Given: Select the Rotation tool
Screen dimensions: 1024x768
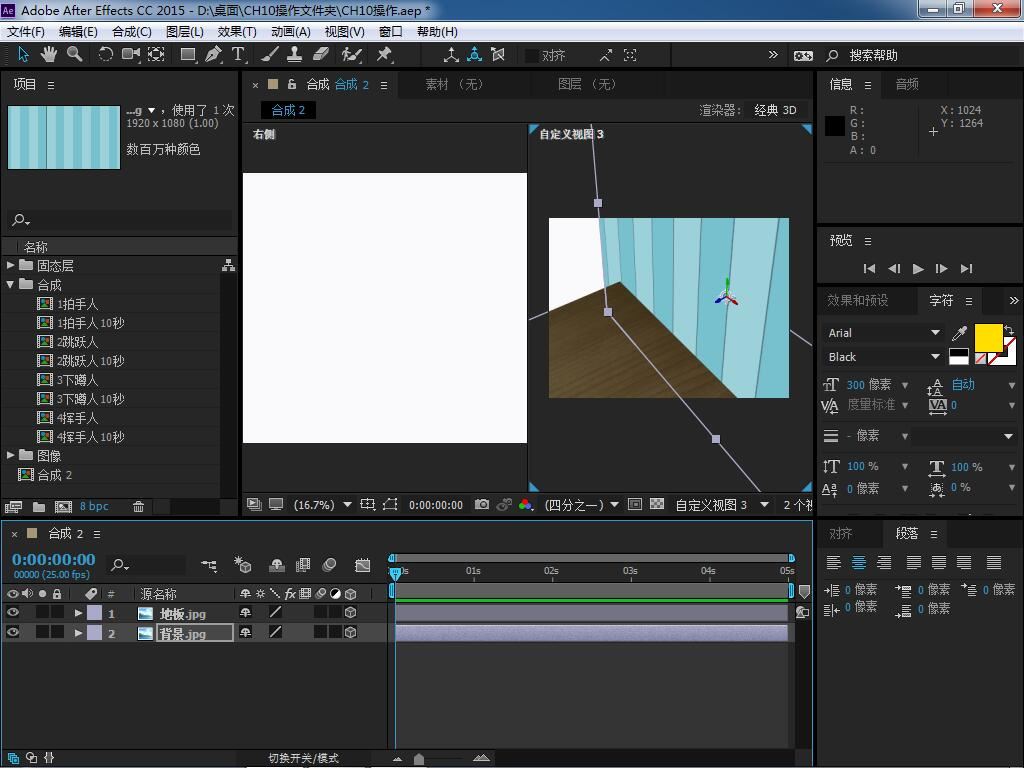Looking at the screenshot, I should pyautogui.click(x=105, y=55).
